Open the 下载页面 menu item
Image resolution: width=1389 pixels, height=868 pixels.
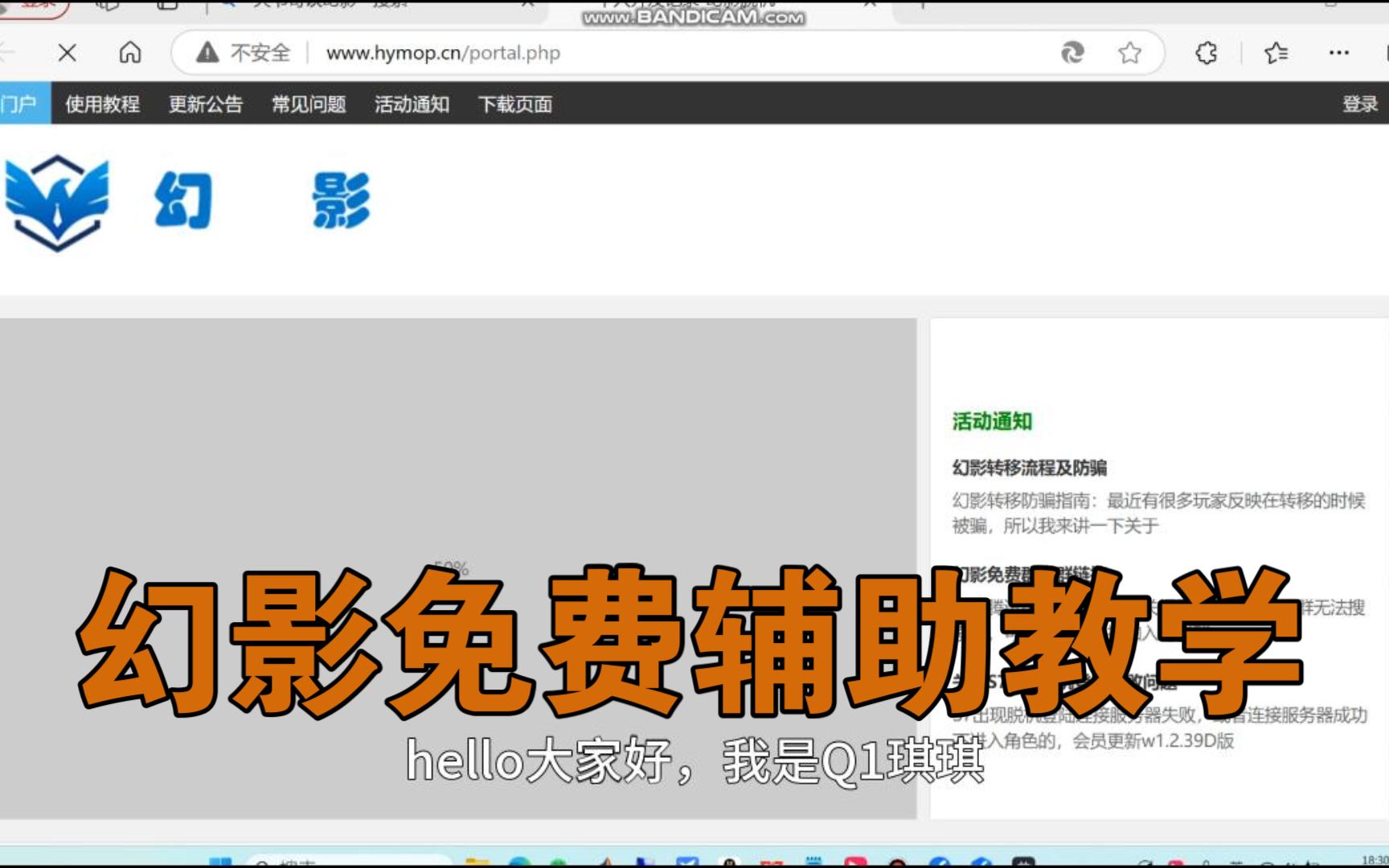(514, 104)
